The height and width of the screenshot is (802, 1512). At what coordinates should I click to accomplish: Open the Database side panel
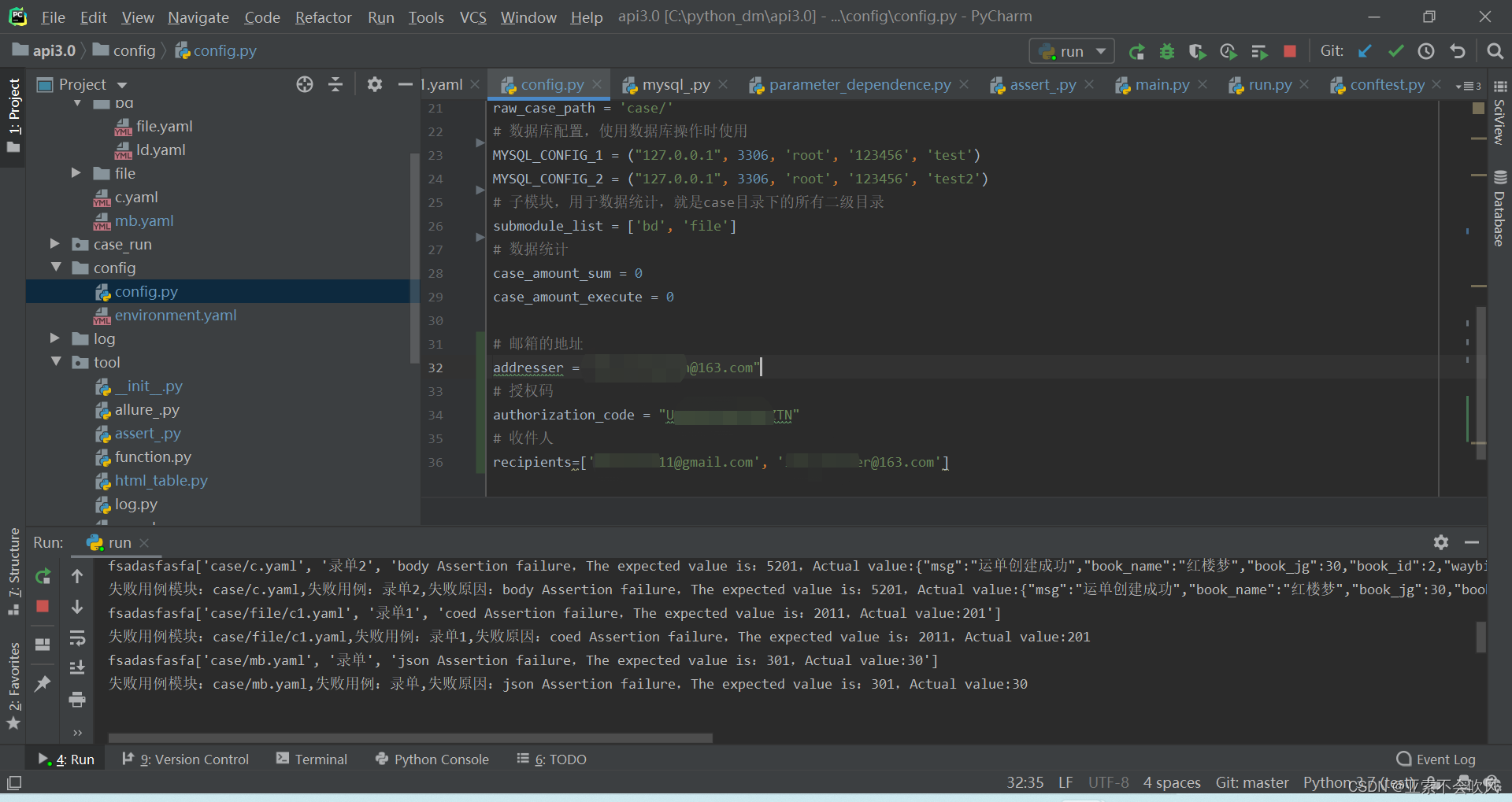point(1499,209)
